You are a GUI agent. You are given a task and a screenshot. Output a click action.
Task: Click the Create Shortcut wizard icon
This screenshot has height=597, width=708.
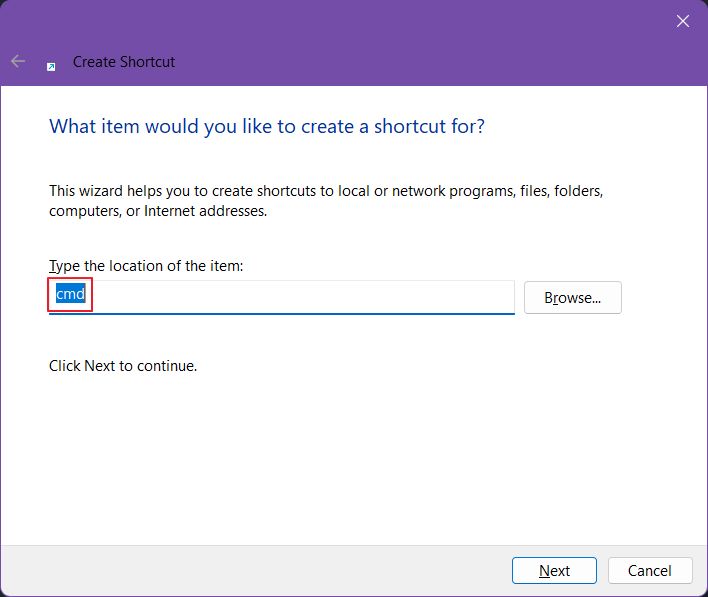[51, 67]
